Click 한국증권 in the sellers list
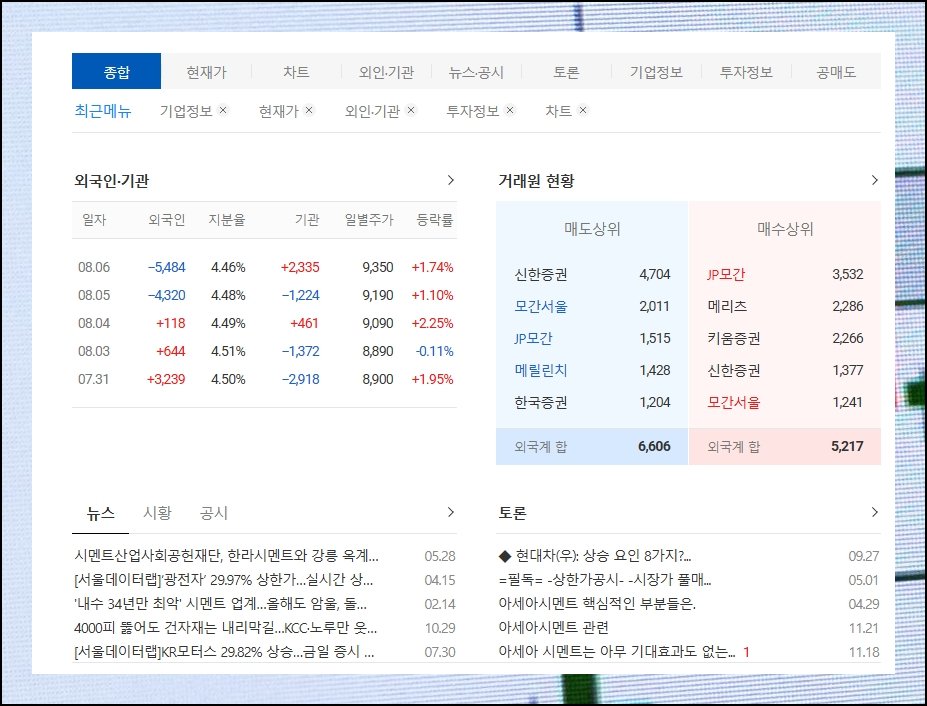Screen dimensions: 927x706 coord(541,402)
